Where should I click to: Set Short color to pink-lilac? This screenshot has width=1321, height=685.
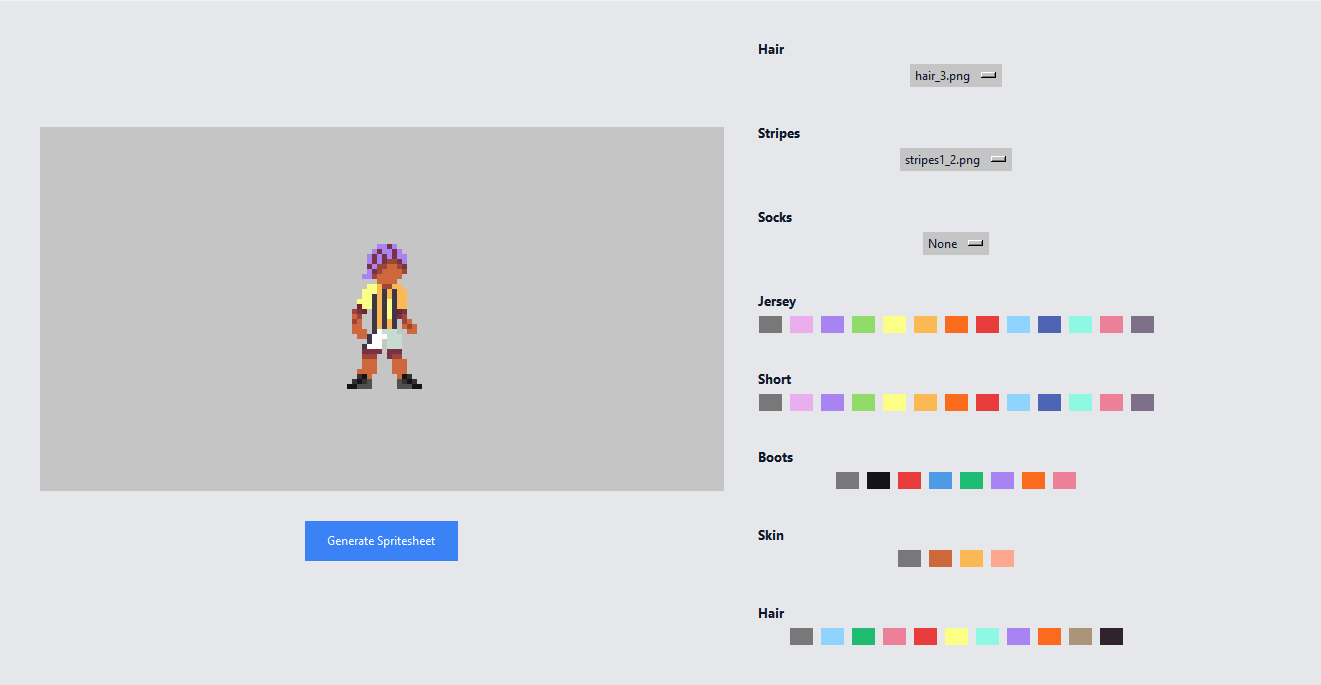tap(801, 403)
